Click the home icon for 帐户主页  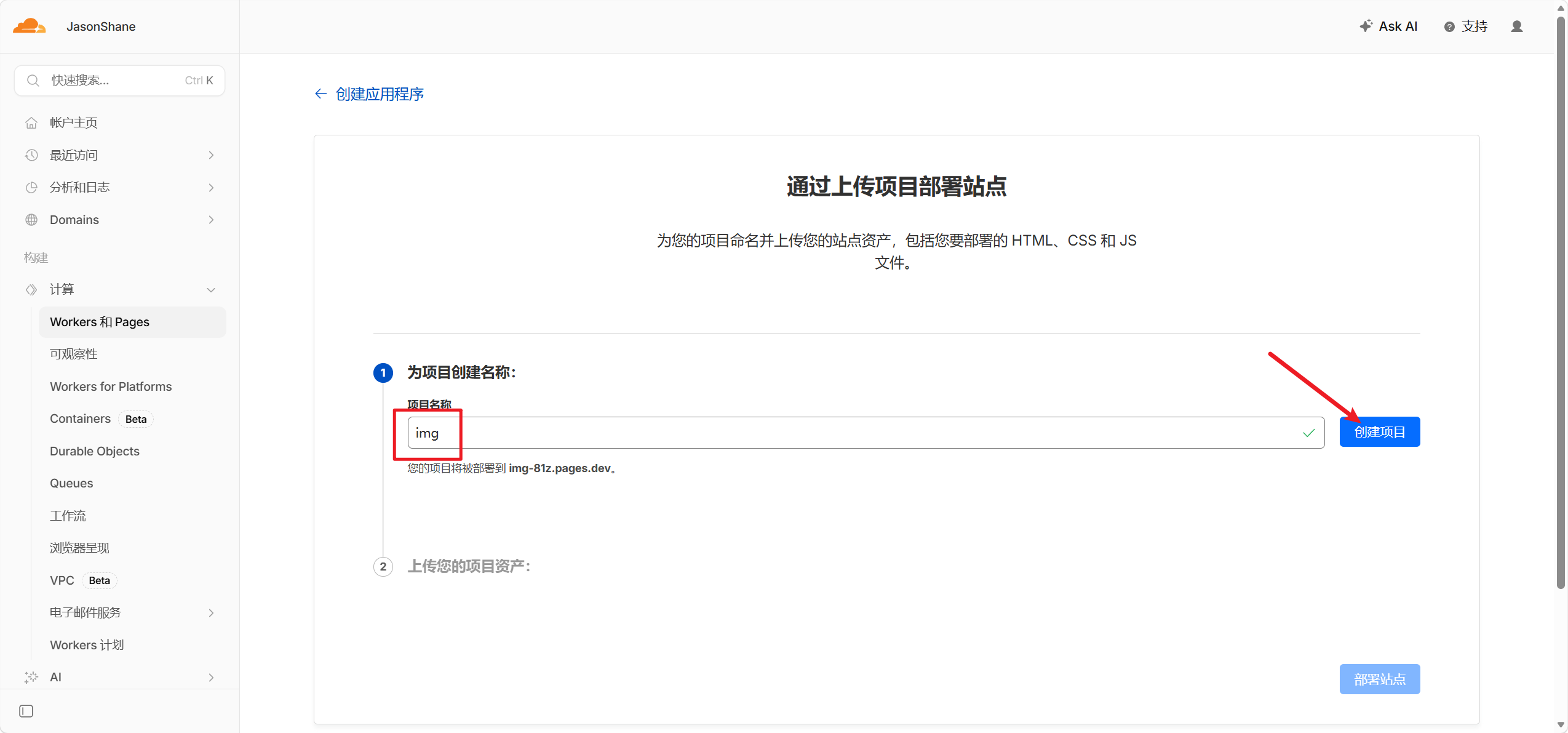31,122
